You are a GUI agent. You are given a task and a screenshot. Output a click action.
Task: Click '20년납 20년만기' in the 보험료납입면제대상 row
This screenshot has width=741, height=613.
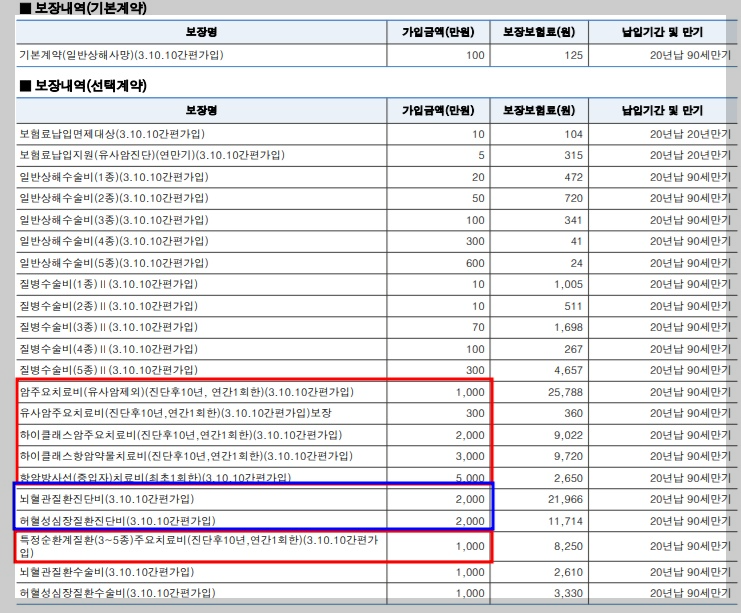pyautogui.click(x=689, y=134)
